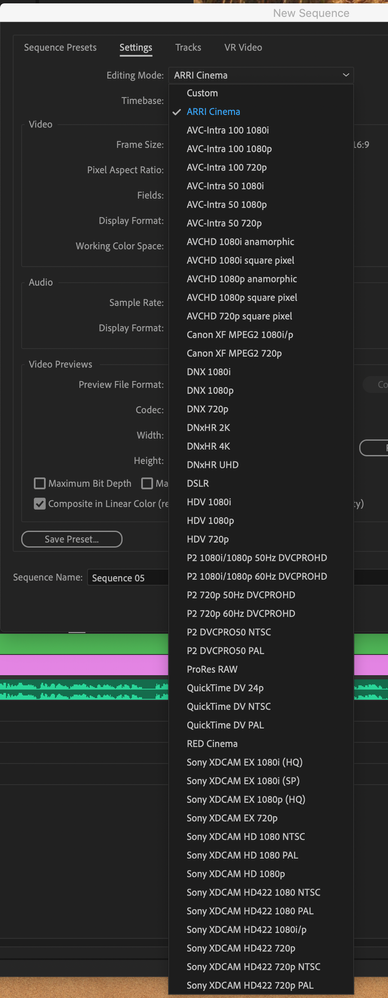Viewport: 388px width, 998px height.
Task: Pick Sony XDCAM EX 1080p (HQ)
Action: (x=261, y=799)
